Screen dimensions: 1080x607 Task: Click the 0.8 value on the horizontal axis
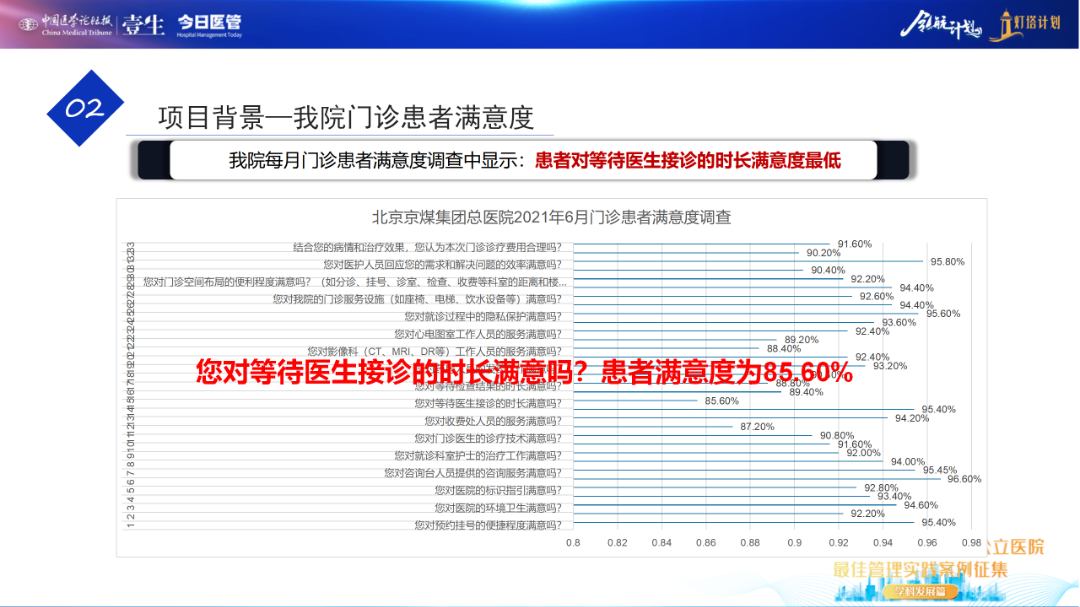[x=573, y=543]
